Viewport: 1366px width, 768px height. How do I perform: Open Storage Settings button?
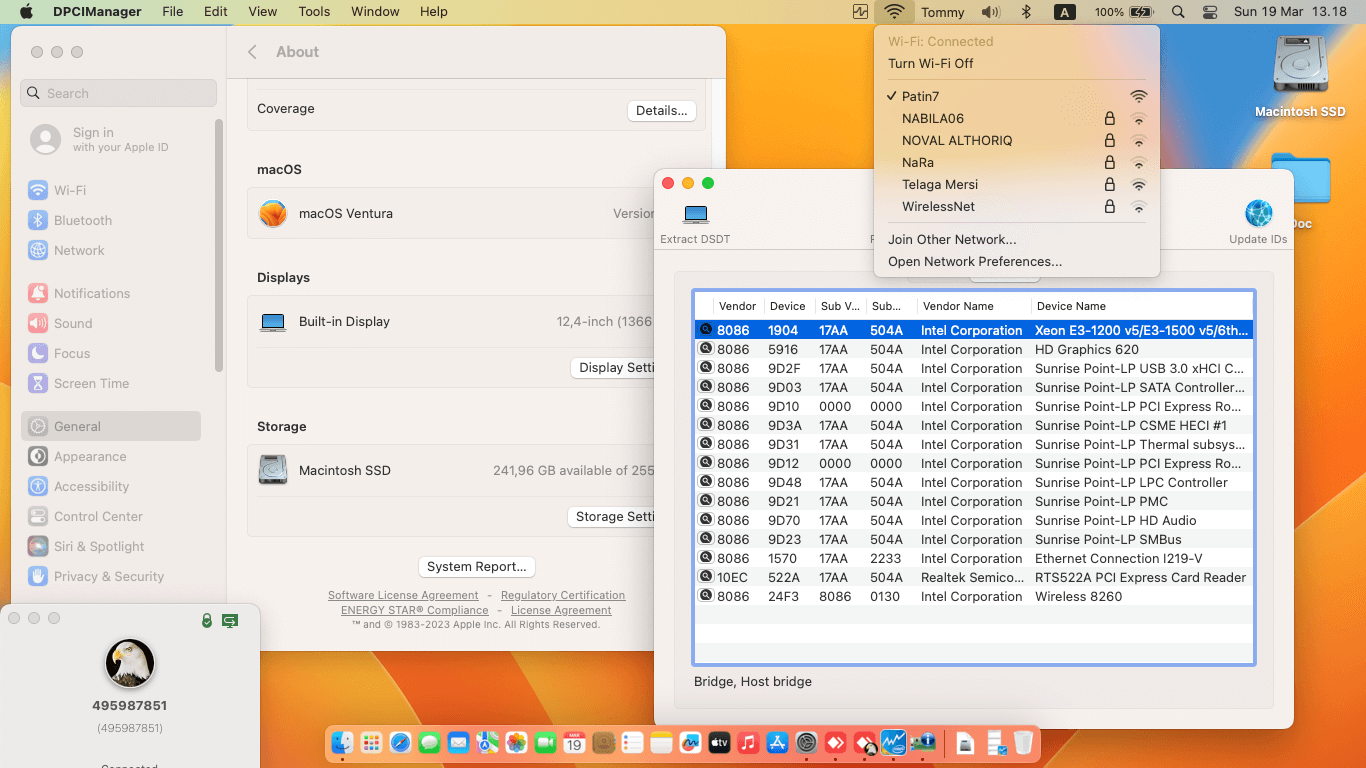click(x=612, y=517)
